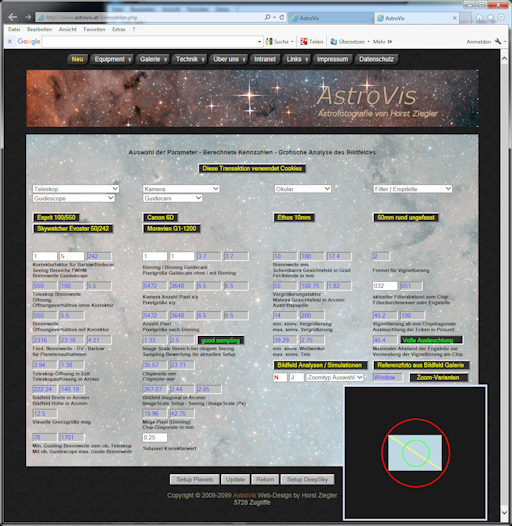
Task: Click the Setup DeepSky button
Action: pos(307,479)
